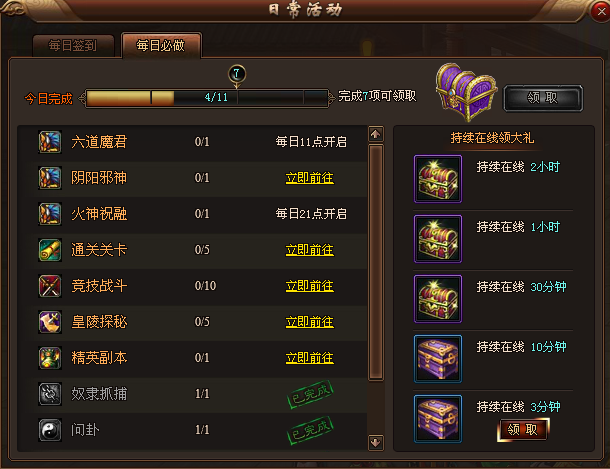Viewport: 610px width, 469px height.
Task: Click the 皇陵探秘 icon
Action: [x=50, y=322]
